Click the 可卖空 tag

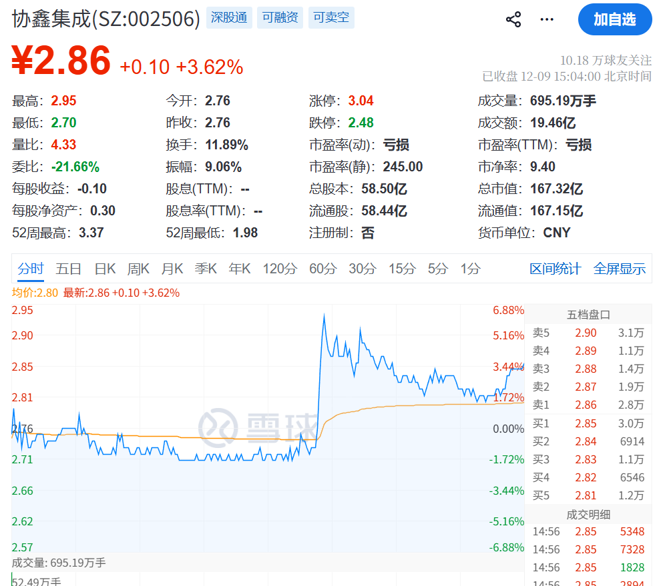tap(329, 18)
